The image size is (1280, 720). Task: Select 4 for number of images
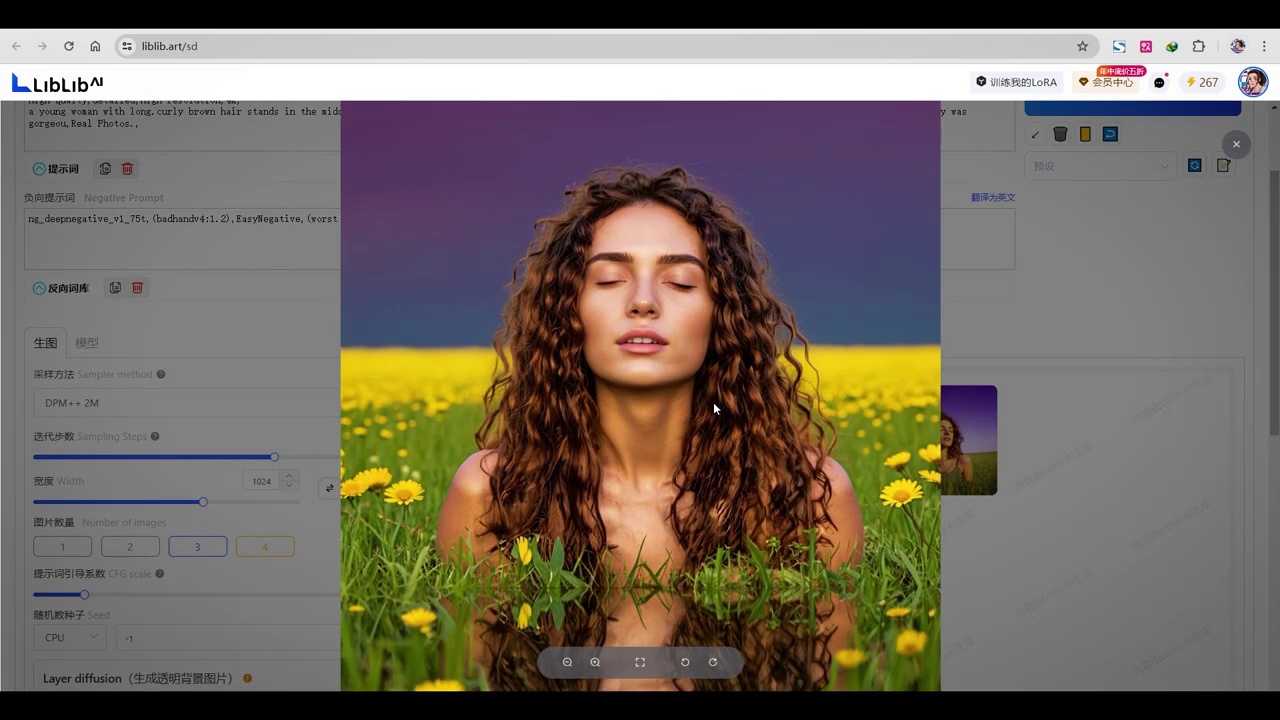tap(265, 547)
